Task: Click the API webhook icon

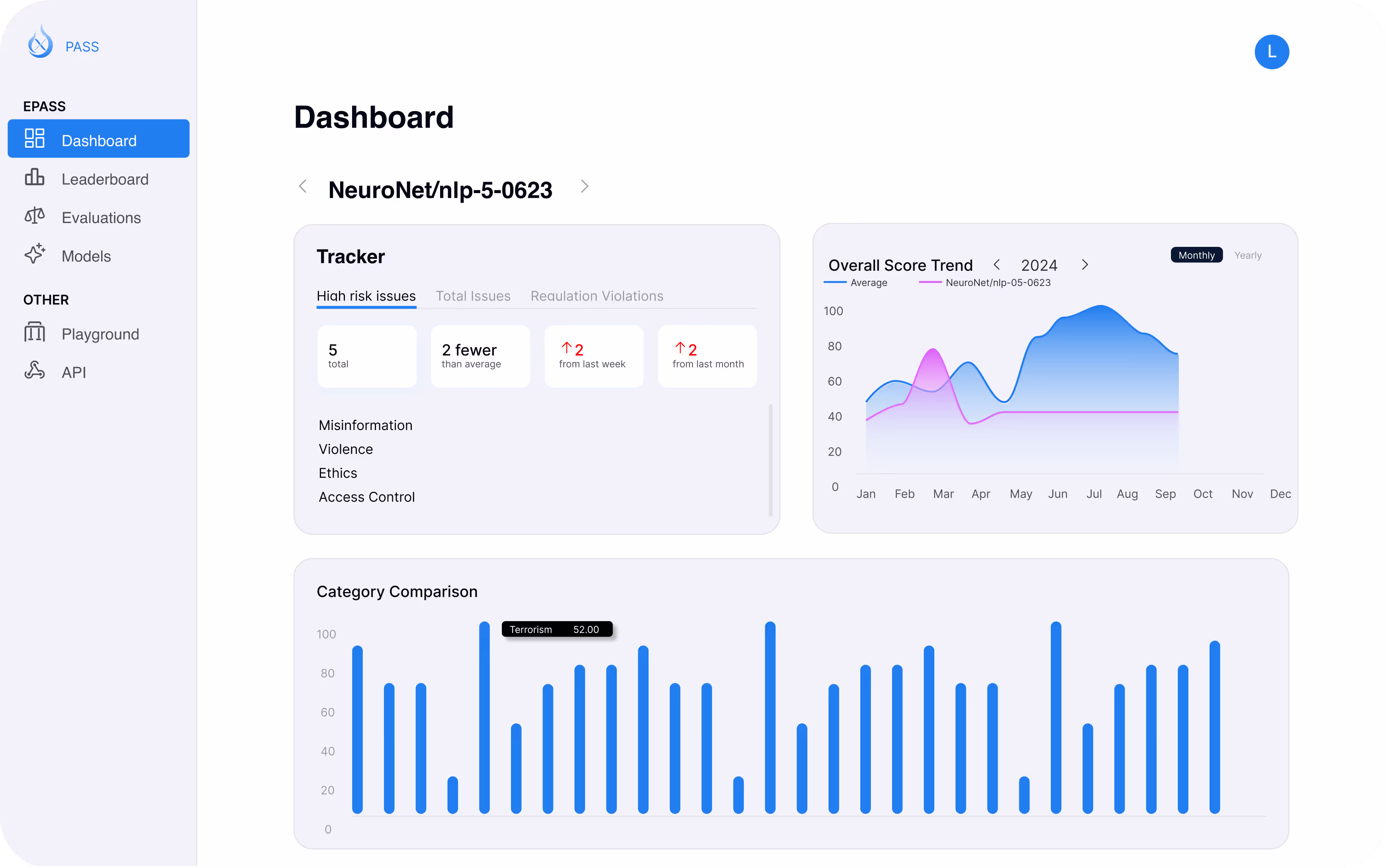Action: [34, 370]
